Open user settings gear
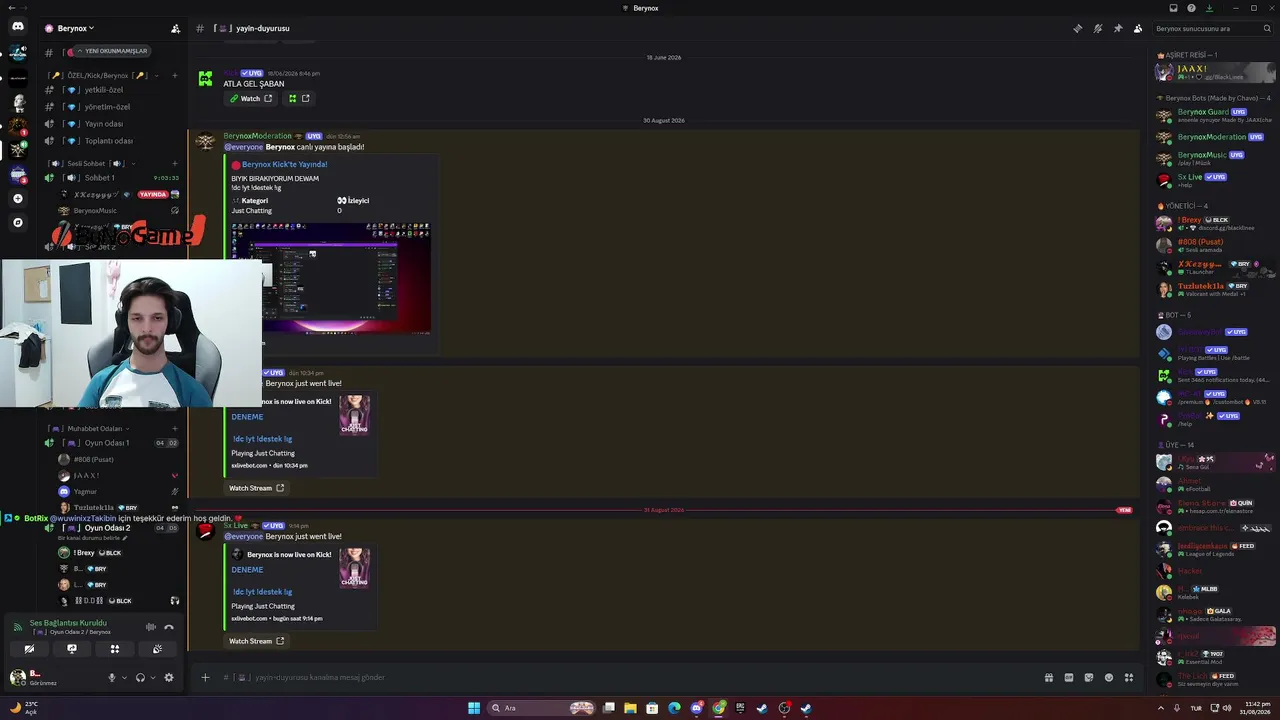 click(168, 677)
